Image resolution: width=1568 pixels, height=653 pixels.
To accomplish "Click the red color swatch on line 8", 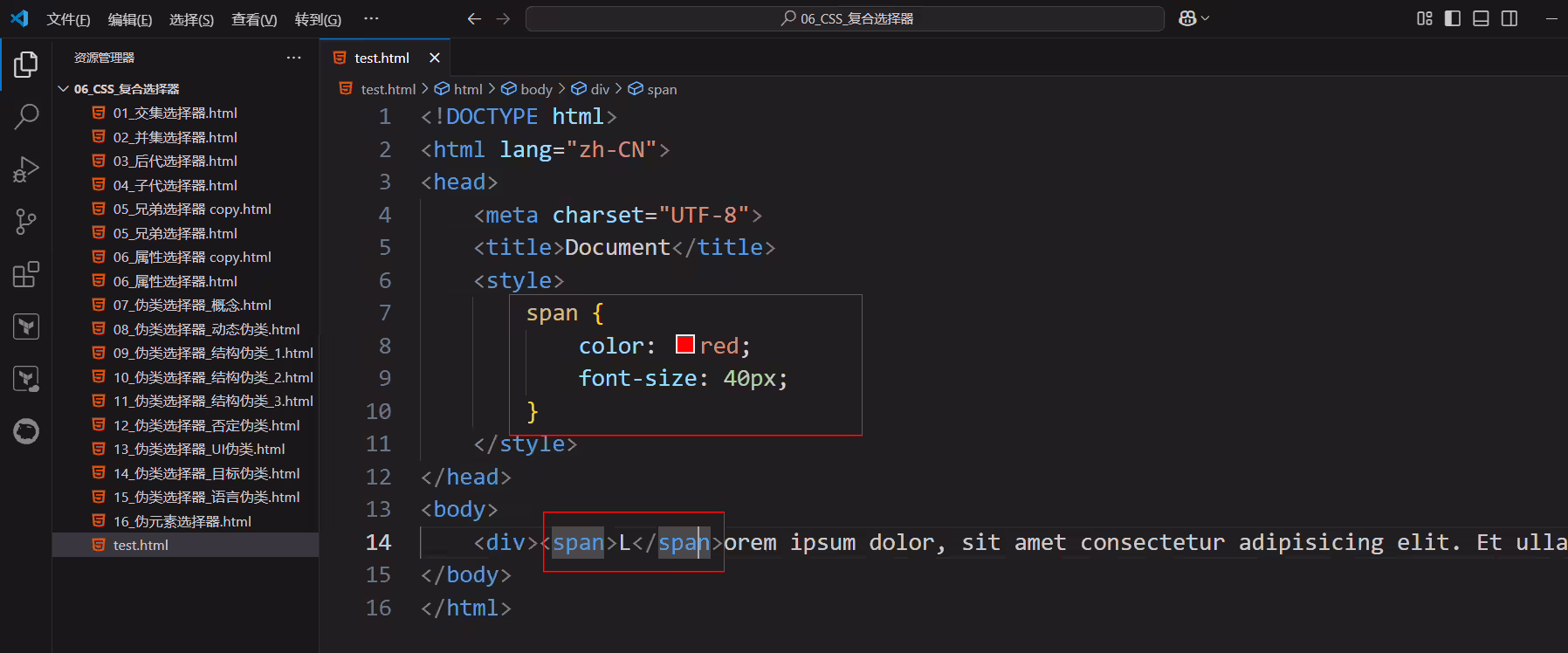I will tap(685, 345).
